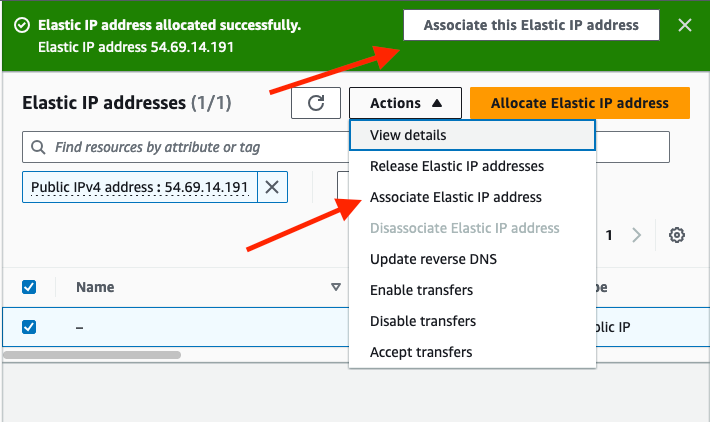Remove the Public IPv4 address filter chip
Screen dimensions: 710x422
272,187
